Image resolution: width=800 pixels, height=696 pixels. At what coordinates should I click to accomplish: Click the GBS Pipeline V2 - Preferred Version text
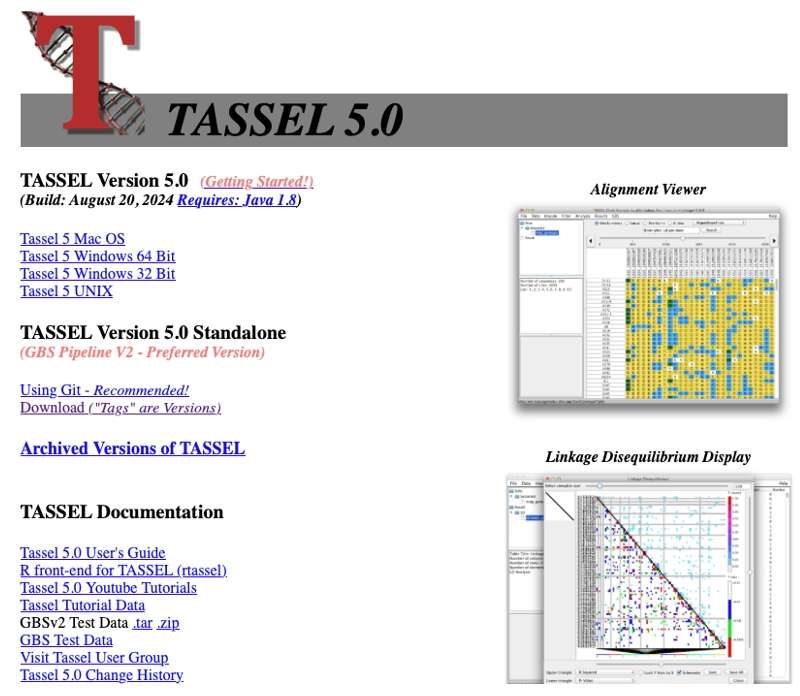(142, 352)
